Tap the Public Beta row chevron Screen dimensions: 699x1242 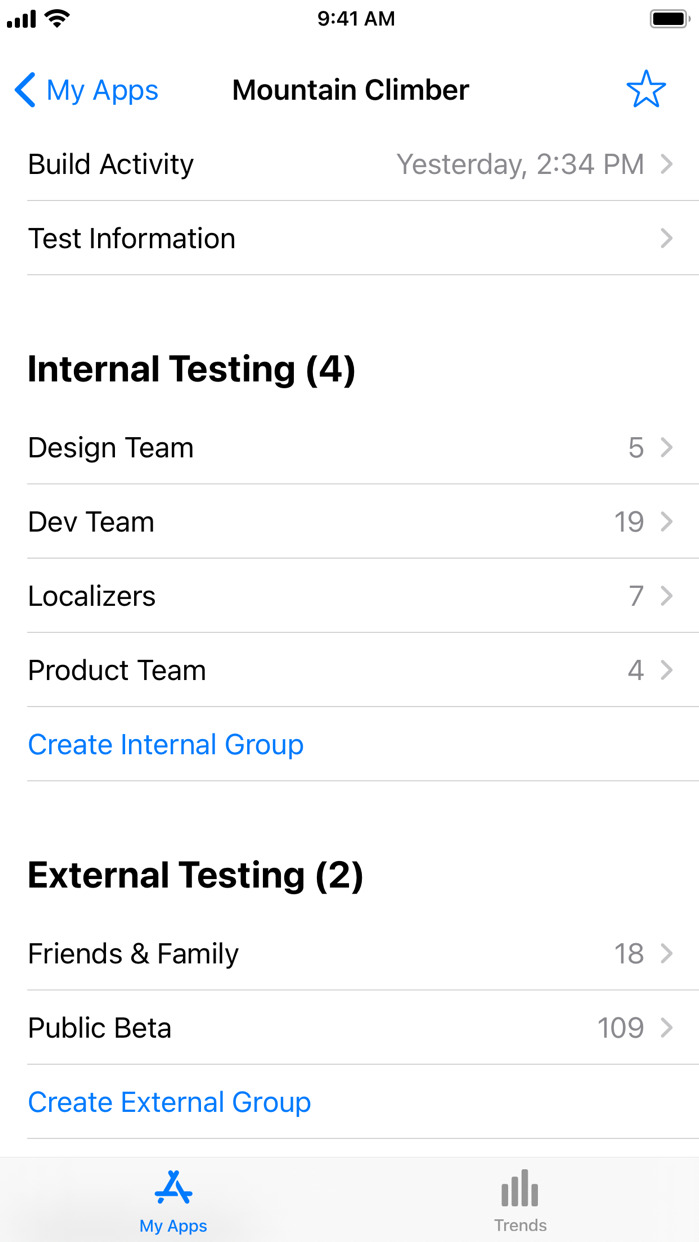pyautogui.click(x=667, y=1028)
